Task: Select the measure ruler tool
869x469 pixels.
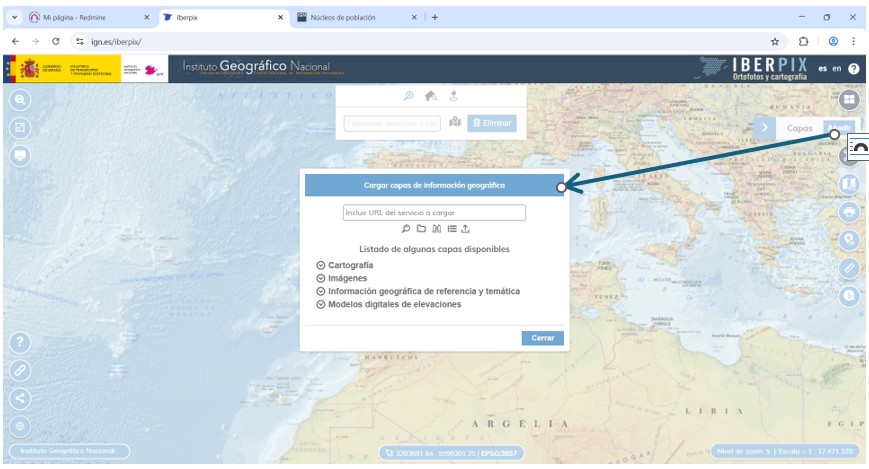Action: [x=849, y=268]
